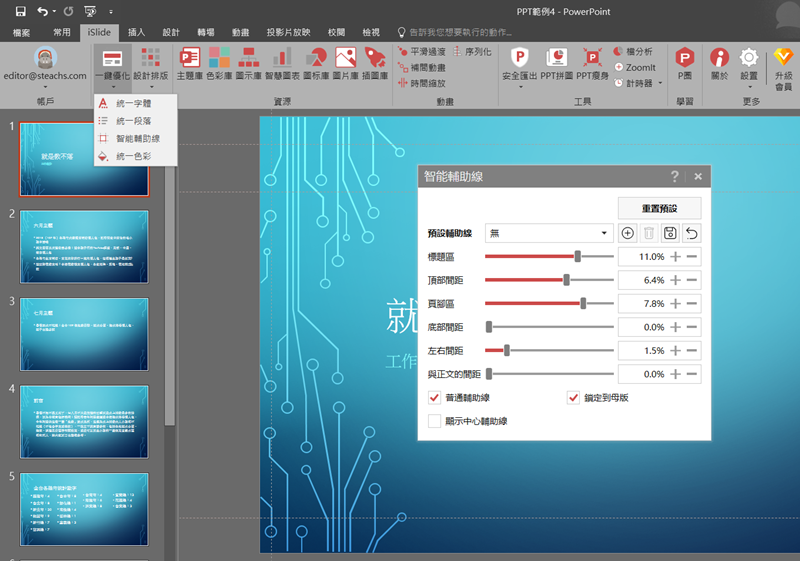The width and height of the screenshot is (800, 561).
Task: Open the 智慧圖表 smart chart library
Action: [283, 62]
